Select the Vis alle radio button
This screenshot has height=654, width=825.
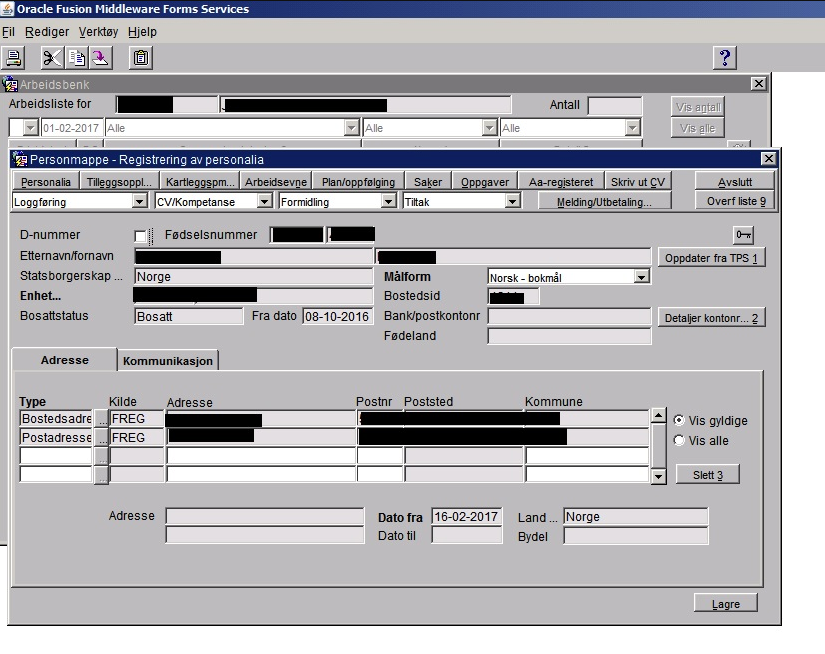[679, 440]
